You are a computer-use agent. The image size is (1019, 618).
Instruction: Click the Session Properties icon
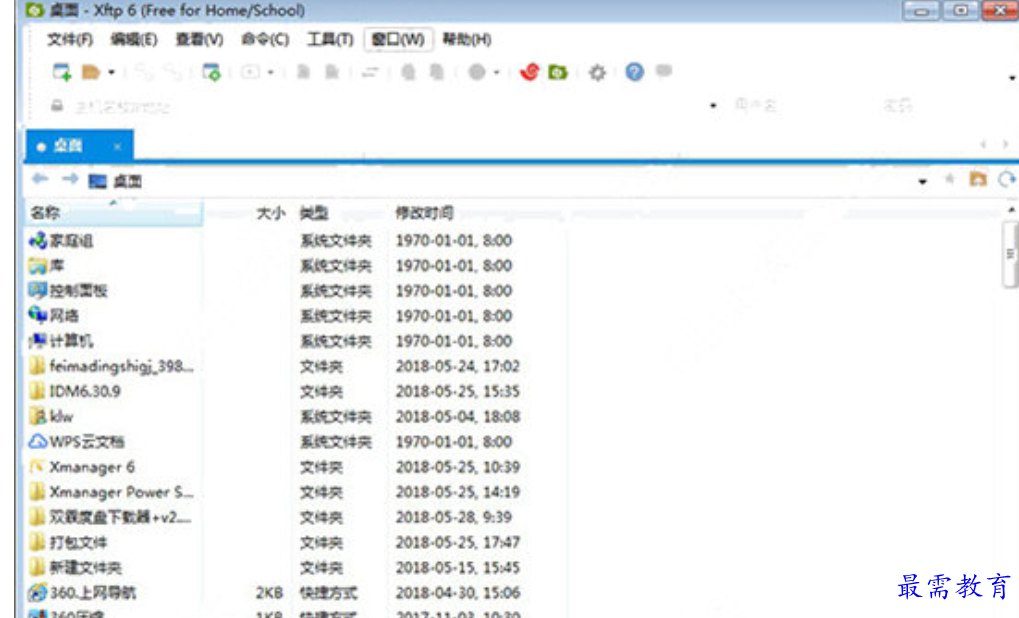(x=211, y=72)
